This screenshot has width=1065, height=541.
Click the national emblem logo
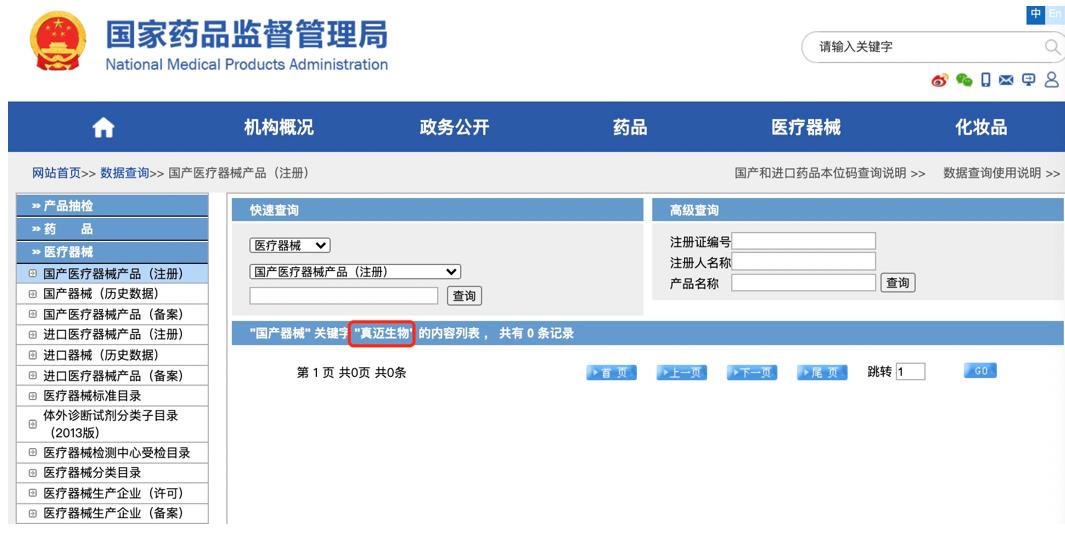click(58, 42)
